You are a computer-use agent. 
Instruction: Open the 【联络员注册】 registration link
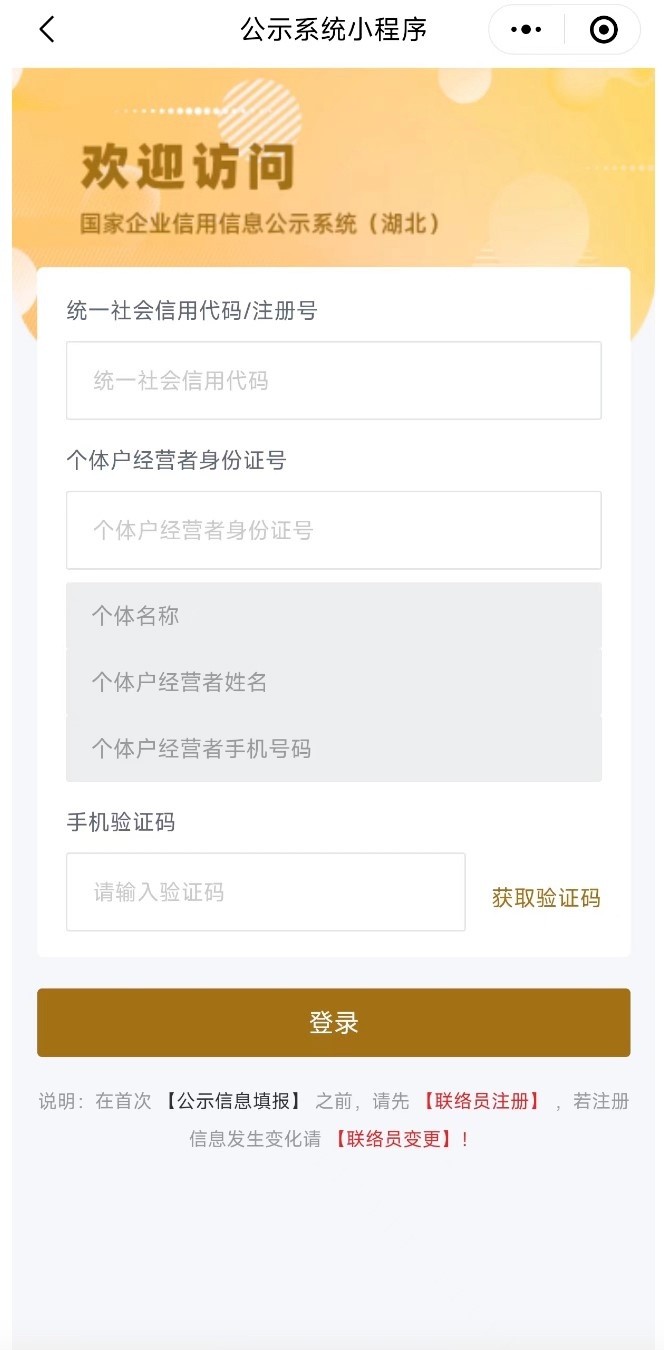click(481, 1101)
